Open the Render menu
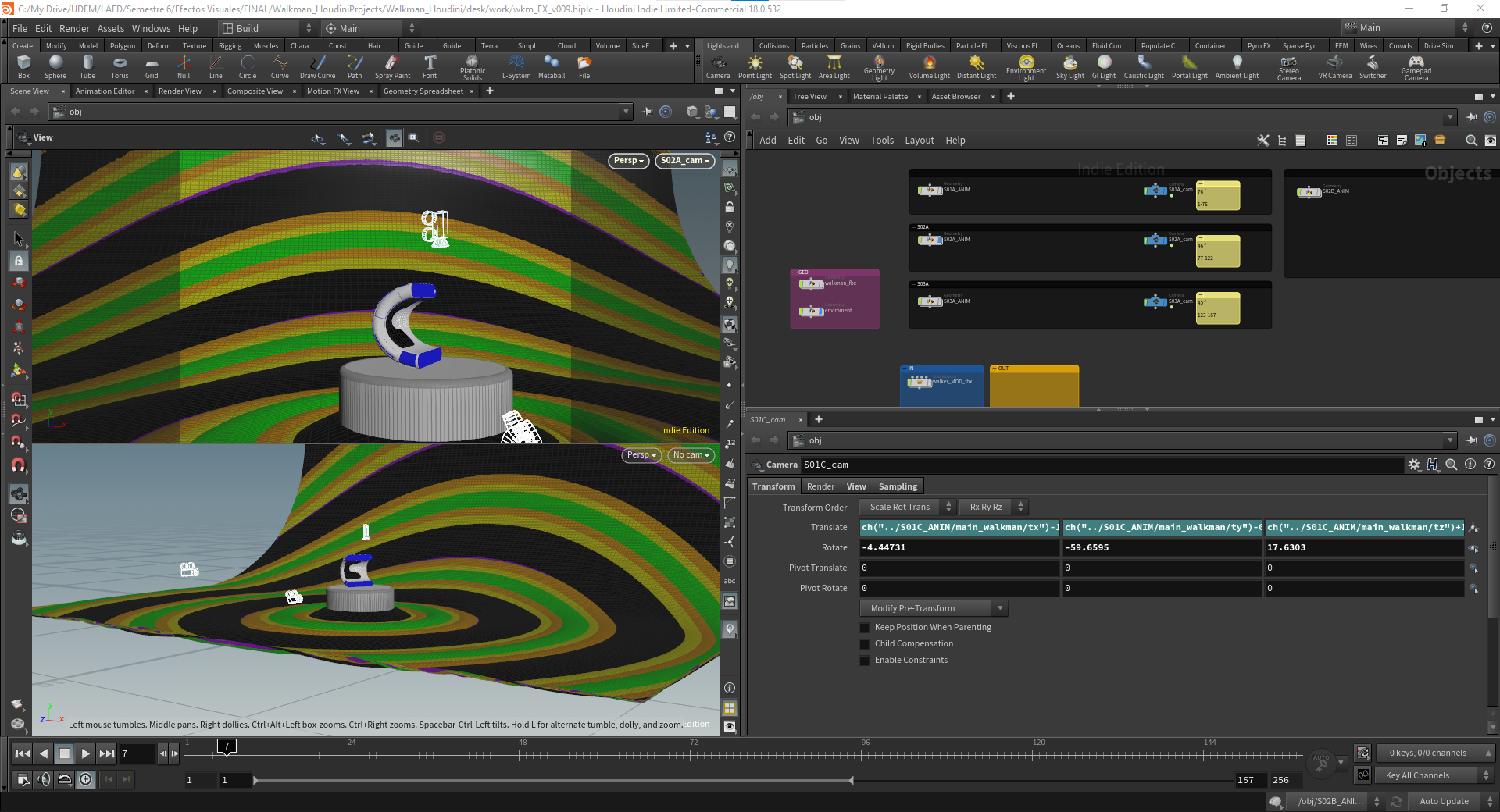The image size is (1500, 812). tap(74, 28)
